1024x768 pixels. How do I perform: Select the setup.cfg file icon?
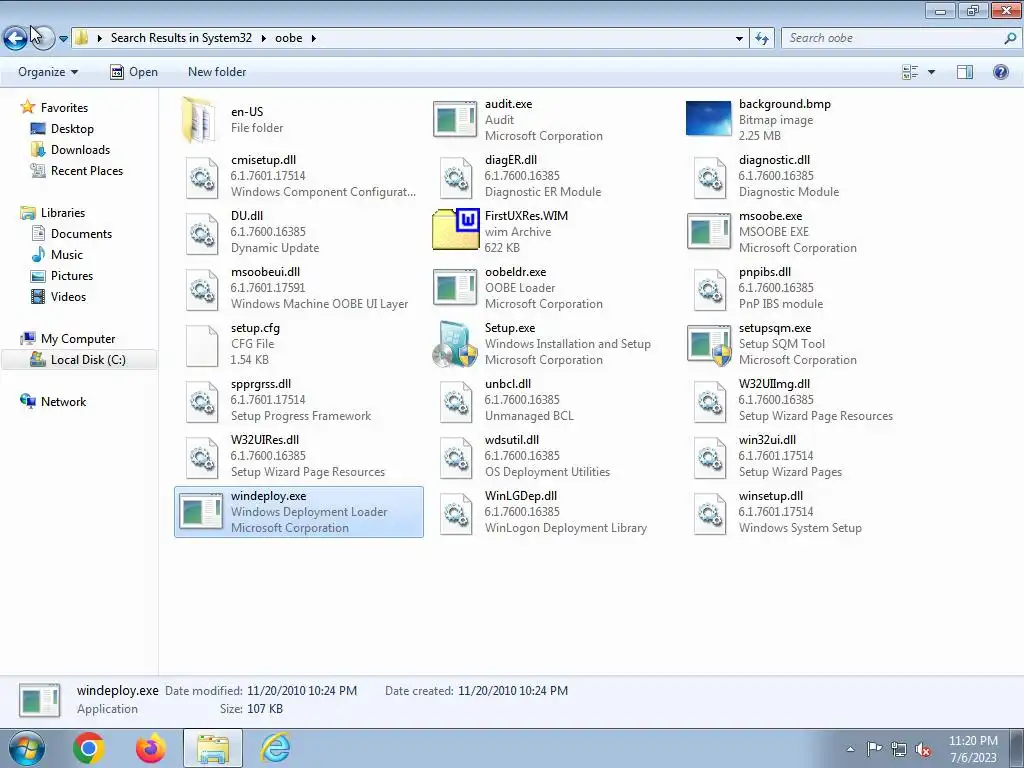tap(202, 346)
